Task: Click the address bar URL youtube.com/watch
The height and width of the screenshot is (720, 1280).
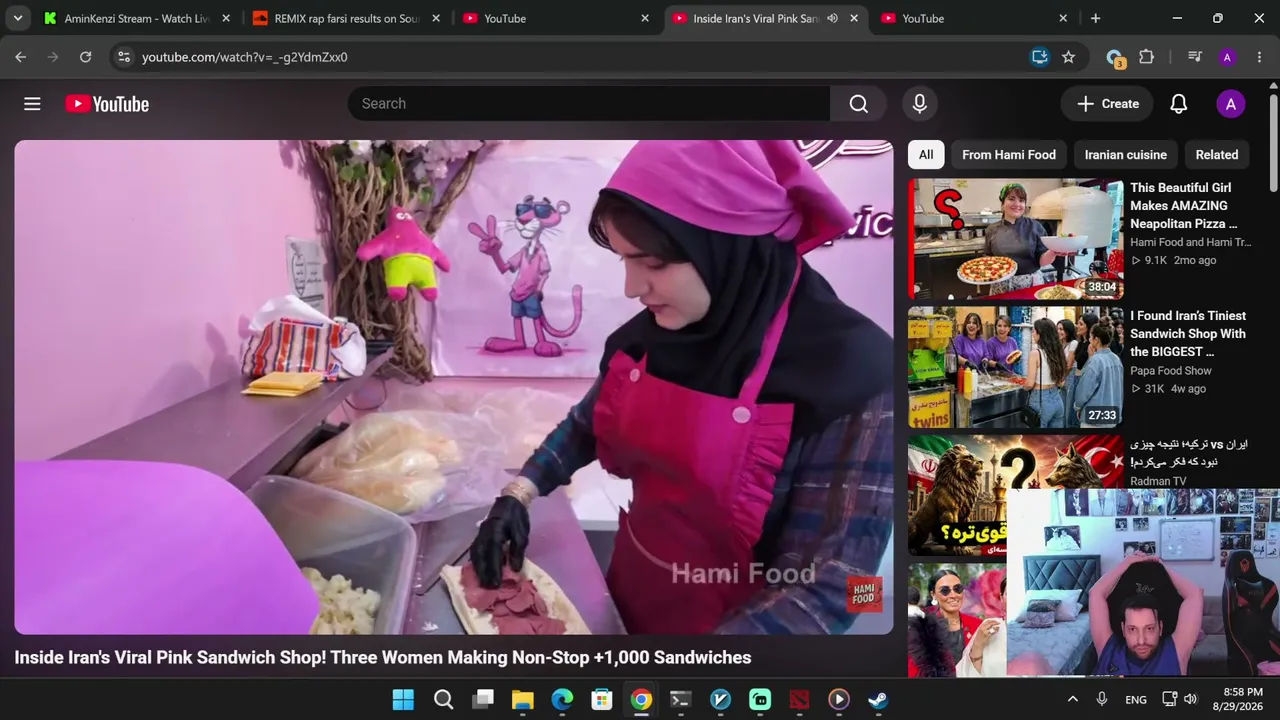Action: [245, 57]
